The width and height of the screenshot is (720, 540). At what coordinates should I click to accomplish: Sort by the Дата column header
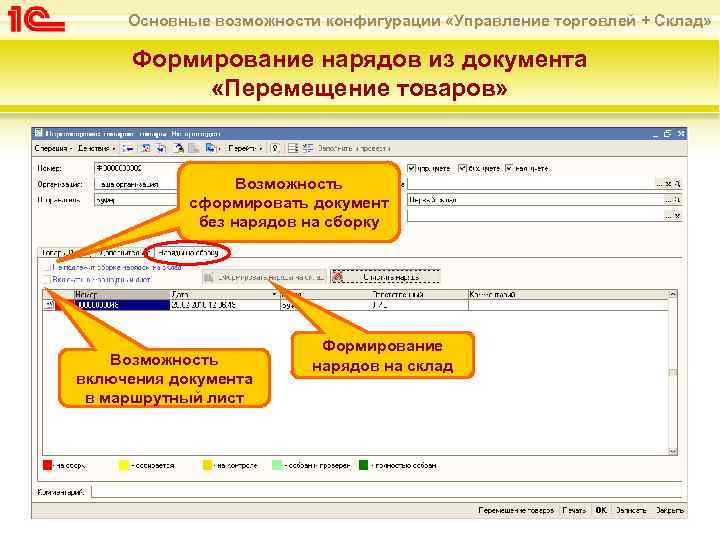(x=225, y=294)
